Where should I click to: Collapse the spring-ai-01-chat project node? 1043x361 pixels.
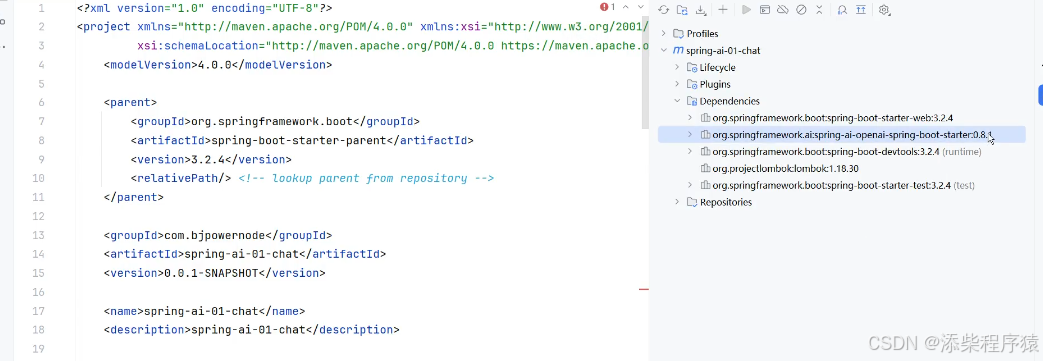[x=664, y=51]
